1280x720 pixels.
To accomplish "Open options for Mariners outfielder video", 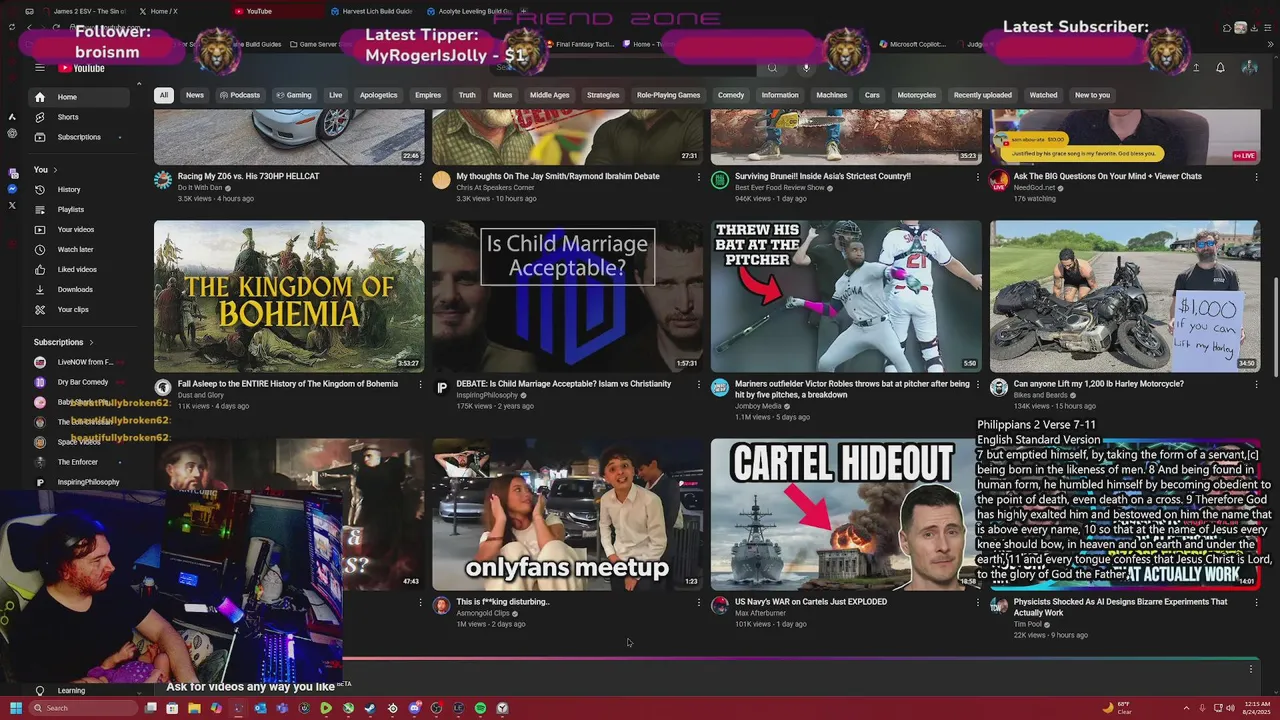I will pos(978,384).
